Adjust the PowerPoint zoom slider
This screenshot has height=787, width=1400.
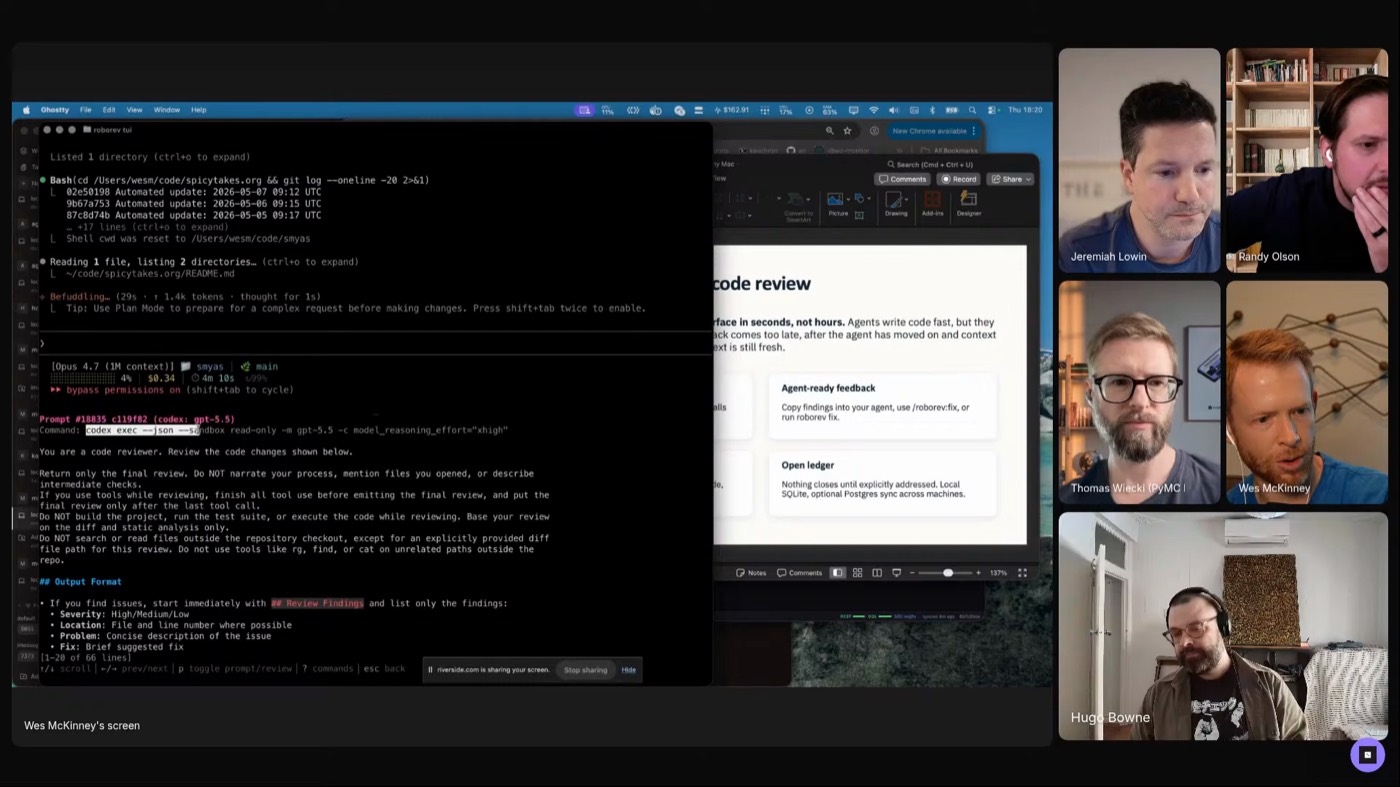948,573
